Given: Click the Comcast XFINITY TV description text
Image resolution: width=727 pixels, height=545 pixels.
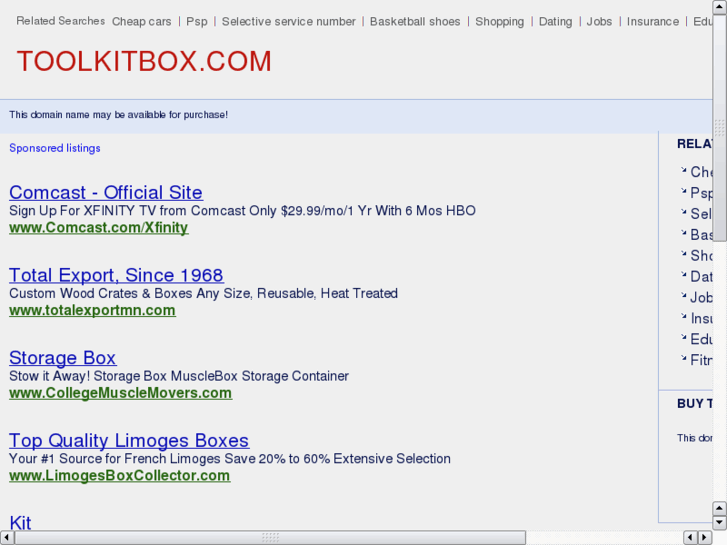Looking at the screenshot, I should pos(242,211).
